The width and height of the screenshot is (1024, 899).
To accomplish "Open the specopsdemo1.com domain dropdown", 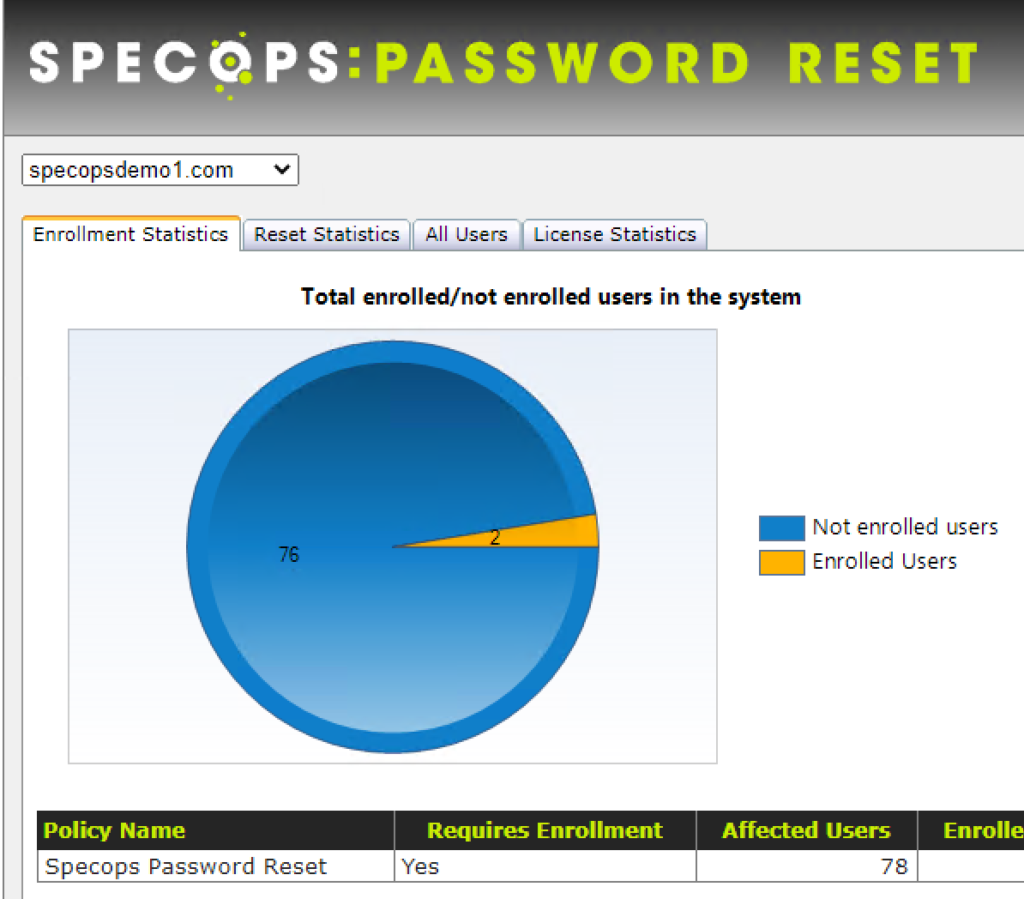I will pos(160,170).
